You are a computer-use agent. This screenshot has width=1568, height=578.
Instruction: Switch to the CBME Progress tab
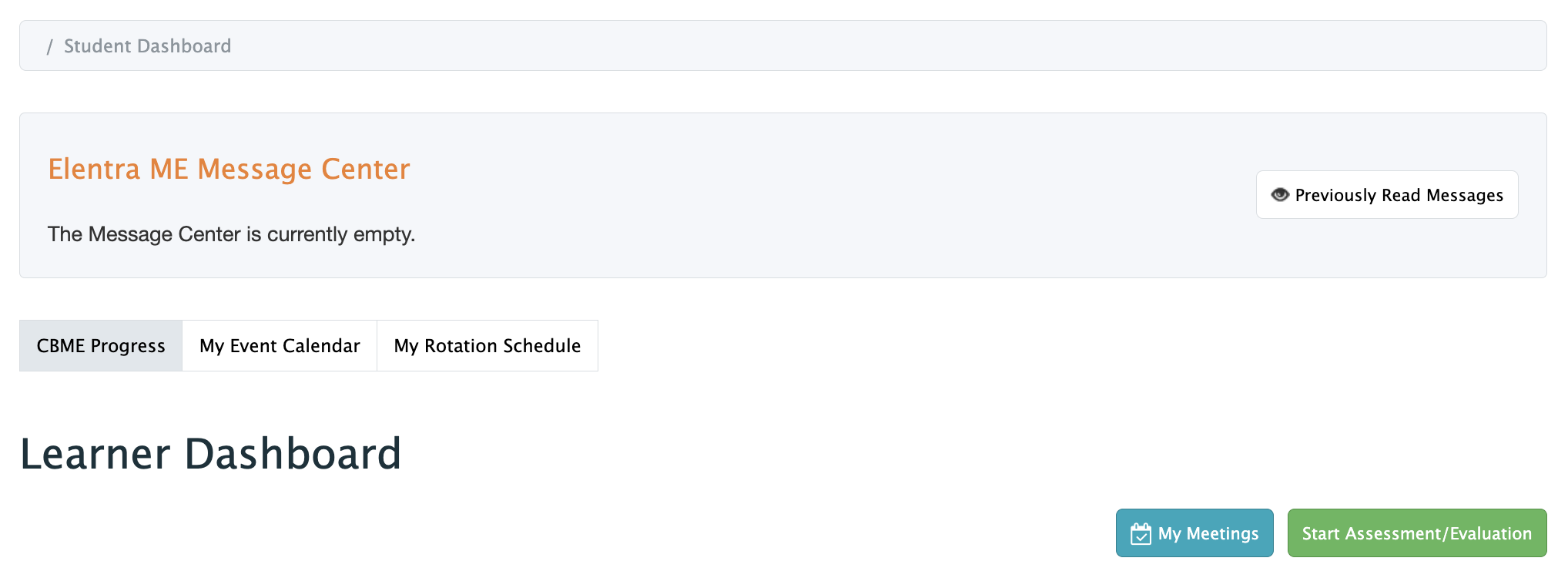(x=101, y=346)
